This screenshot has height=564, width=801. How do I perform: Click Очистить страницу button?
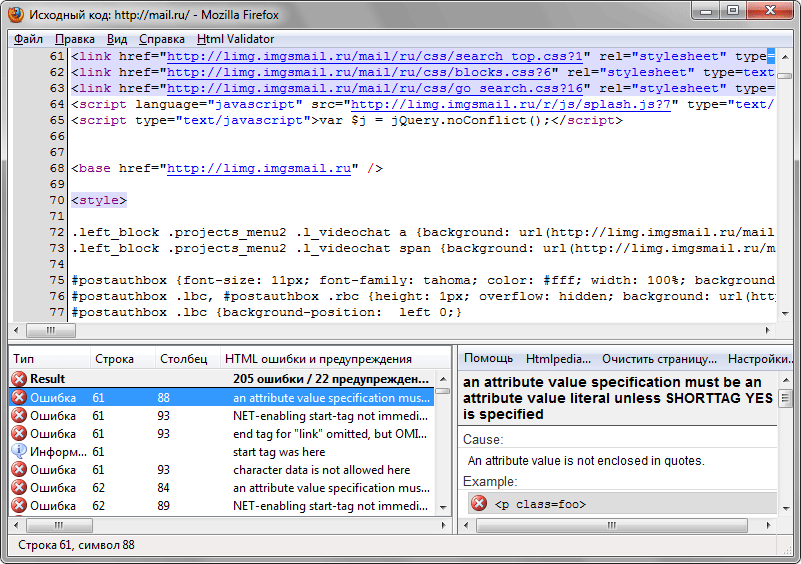point(658,358)
